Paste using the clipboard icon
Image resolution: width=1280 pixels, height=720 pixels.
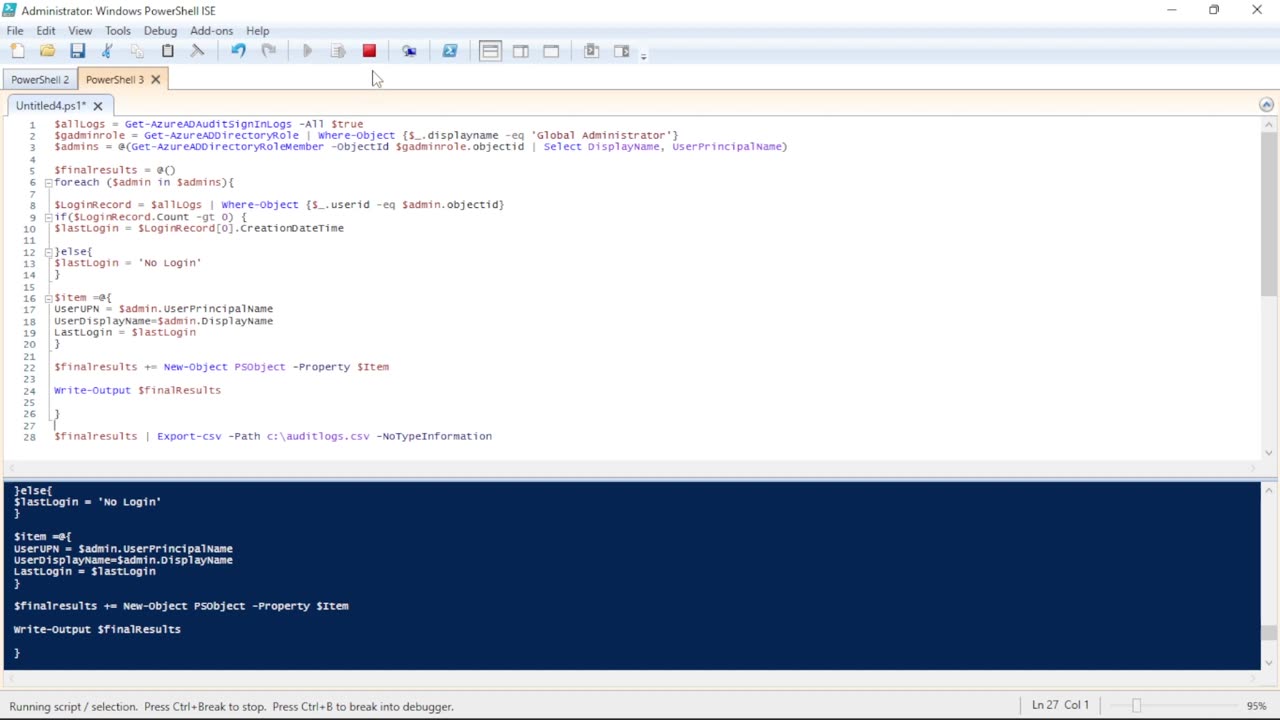(x=167, y=51)
